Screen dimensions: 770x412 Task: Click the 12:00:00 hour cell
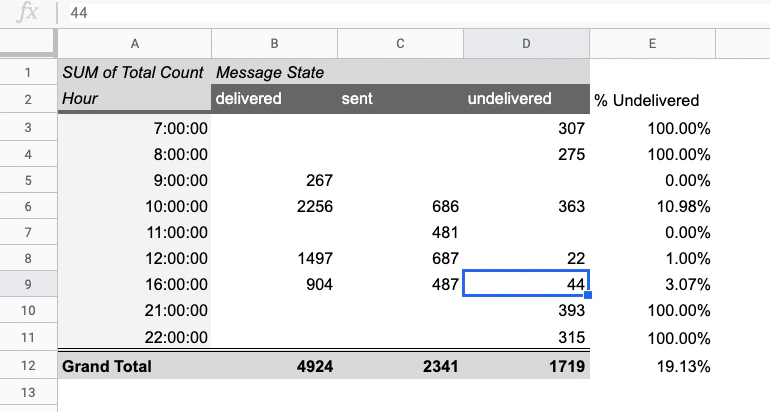click(x=135, y=258)
